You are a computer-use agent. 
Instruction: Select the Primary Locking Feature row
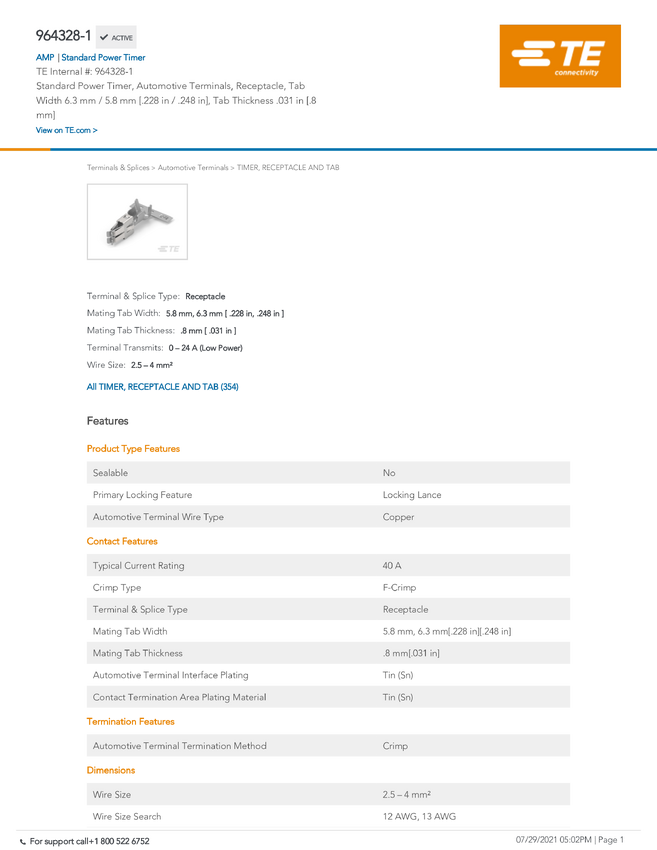[328, 495]
